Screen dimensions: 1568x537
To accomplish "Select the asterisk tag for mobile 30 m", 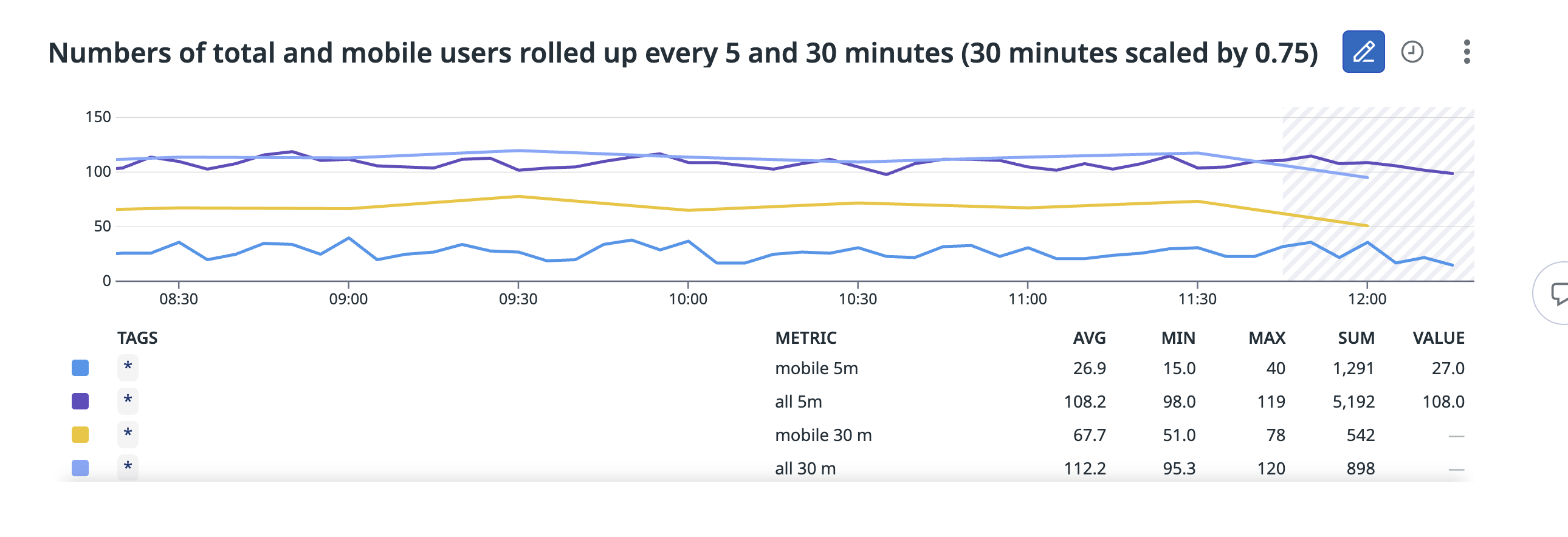I will point(128,434).
